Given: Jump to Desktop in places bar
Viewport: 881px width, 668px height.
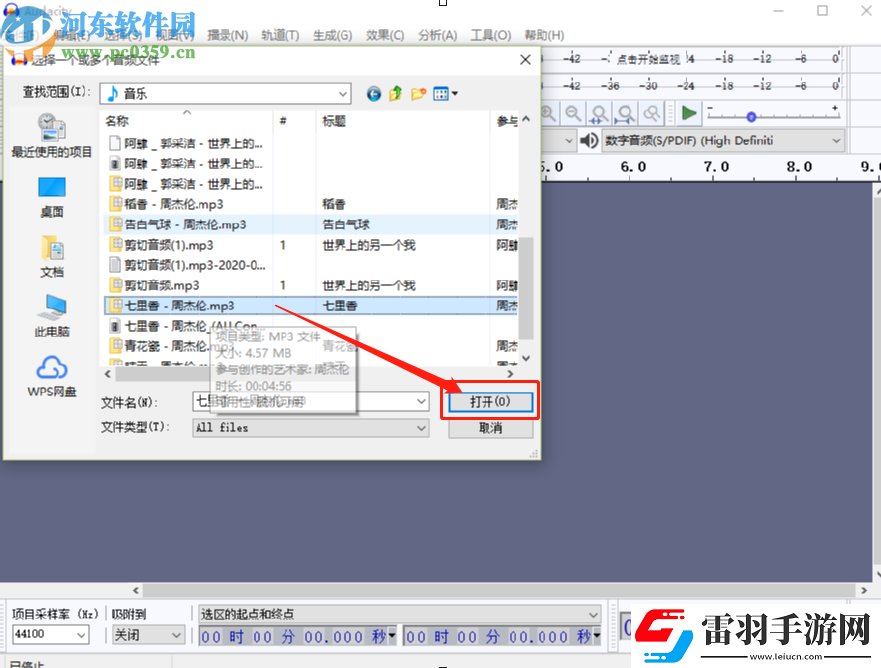Looking at the screenshot, I should click(x=52, y=198).
